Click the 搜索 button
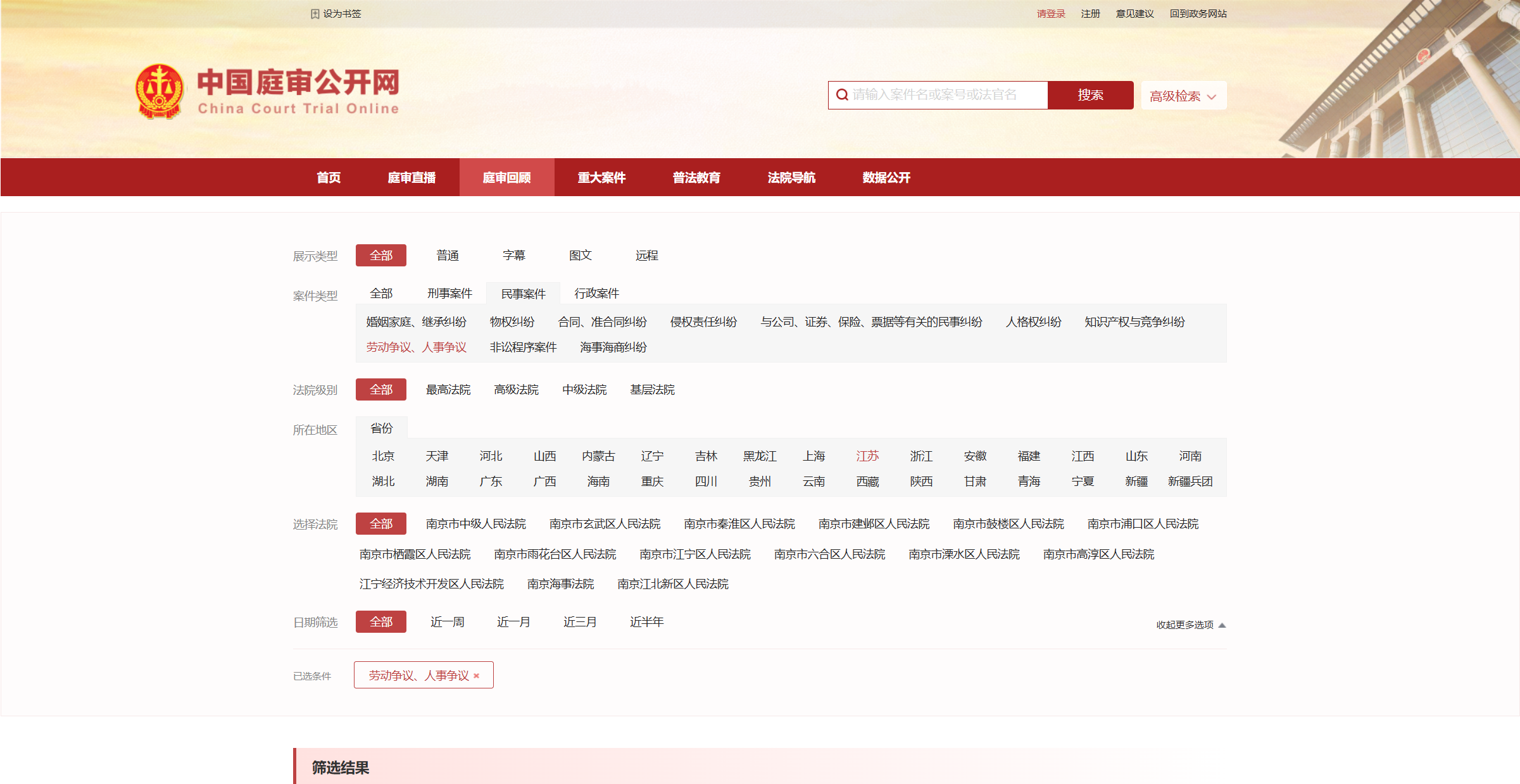The image size is (1520, 784). pyautogui.click(x=1090, y=95)
